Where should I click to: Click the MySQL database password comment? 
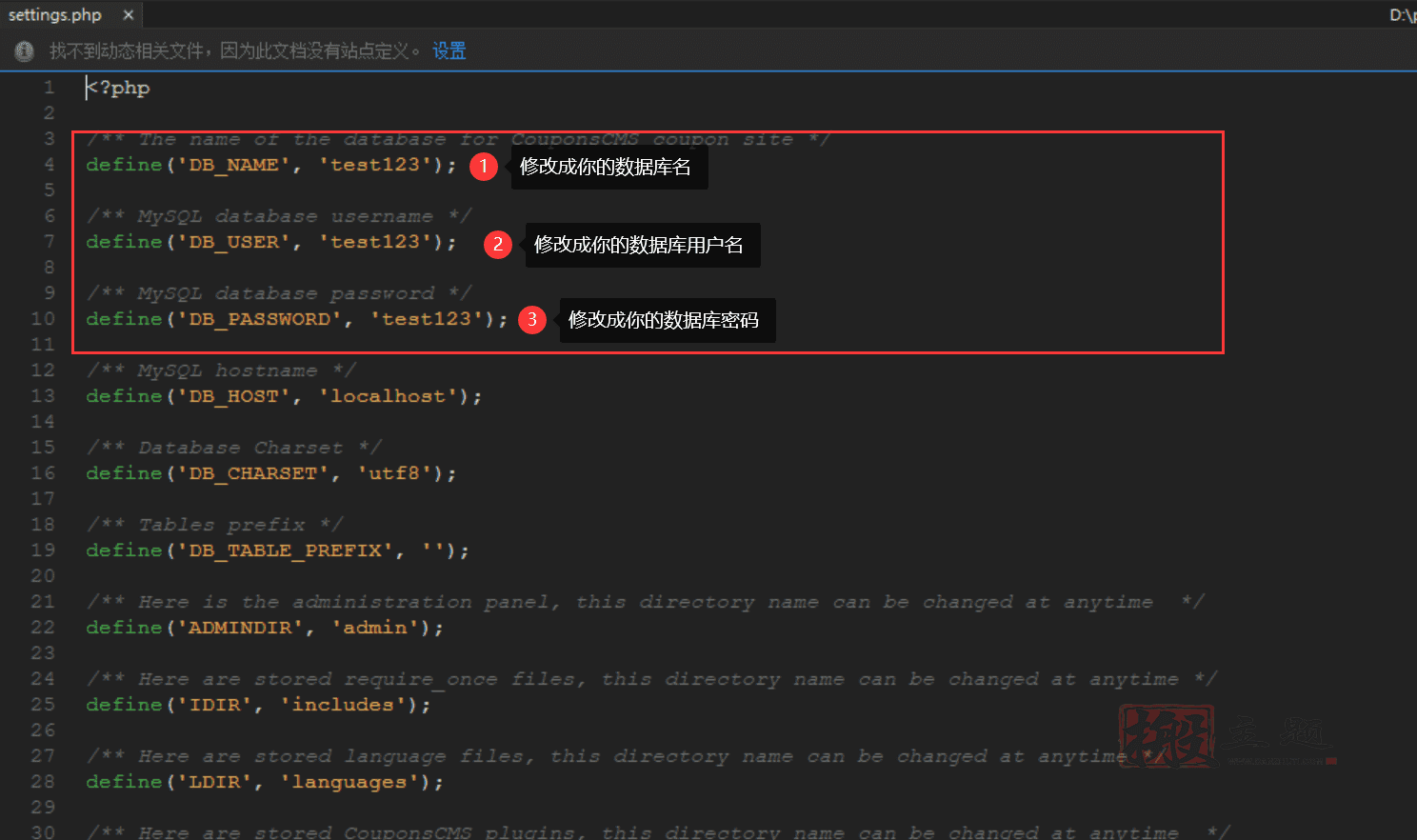tap(278, 293)
